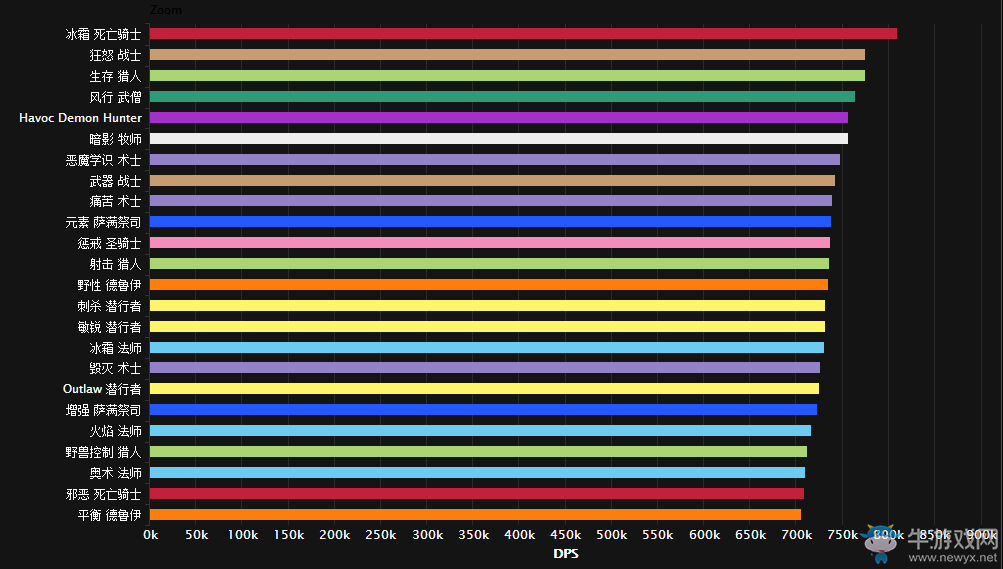Select the 狂怒 战士 tan bar
This screenshot has width=1003, height=569.
(507, 55)
